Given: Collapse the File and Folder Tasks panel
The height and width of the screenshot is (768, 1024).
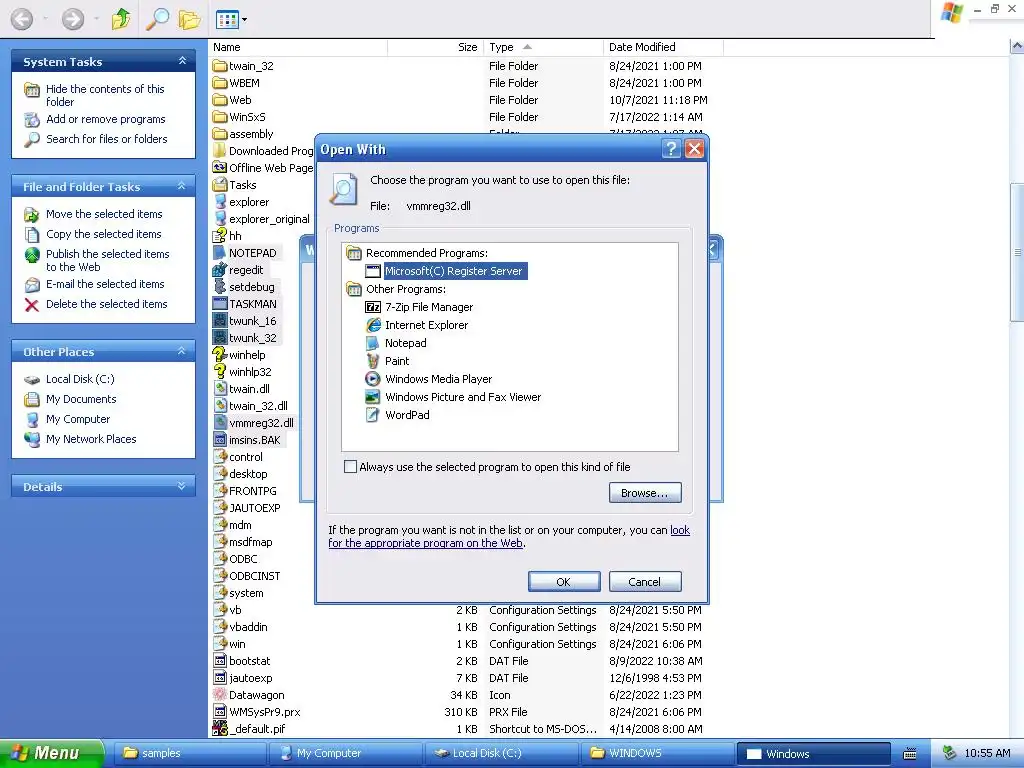Looking at the screenshot, I should [x=182, y=186].
